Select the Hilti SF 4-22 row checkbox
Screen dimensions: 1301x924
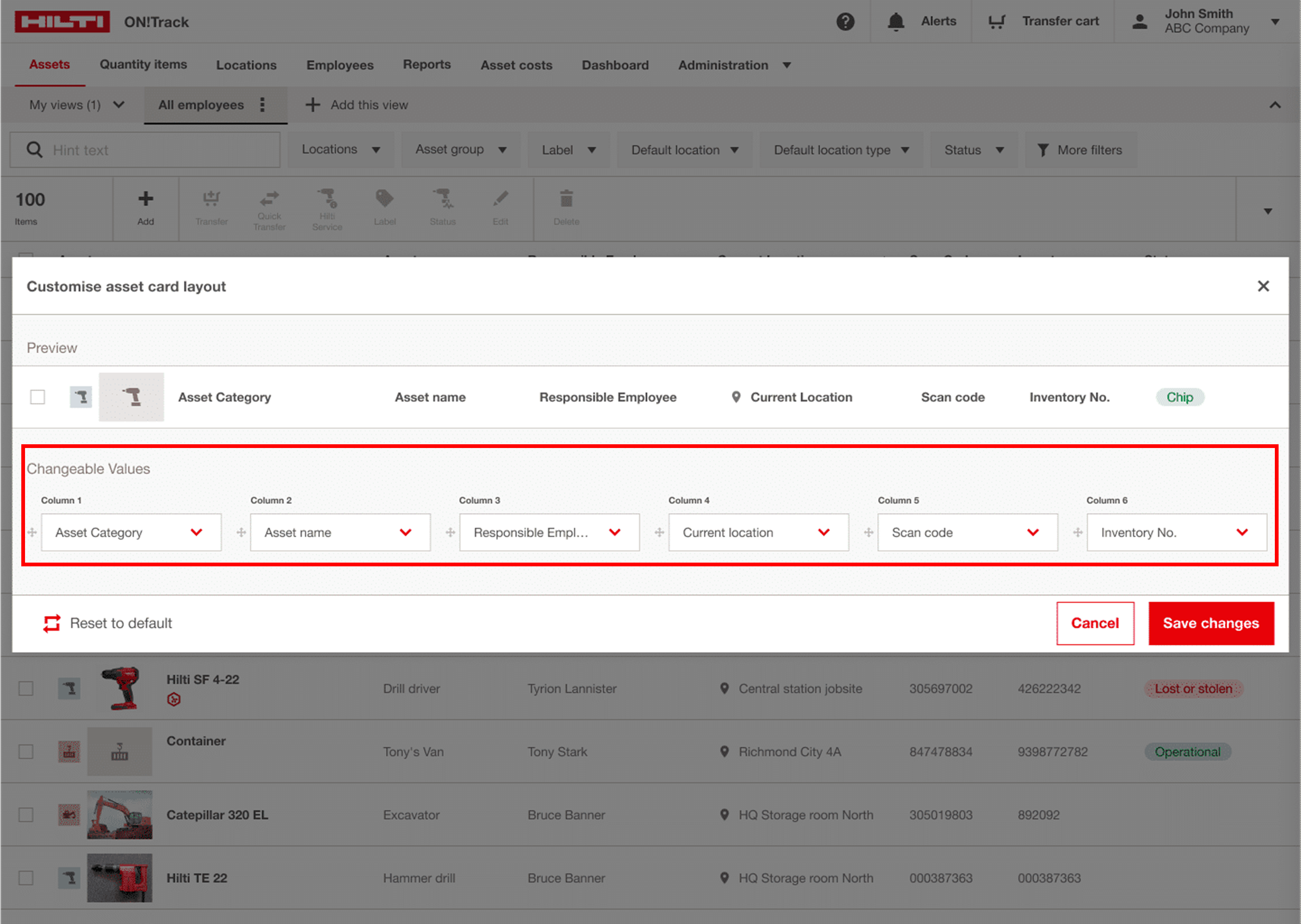26,688
